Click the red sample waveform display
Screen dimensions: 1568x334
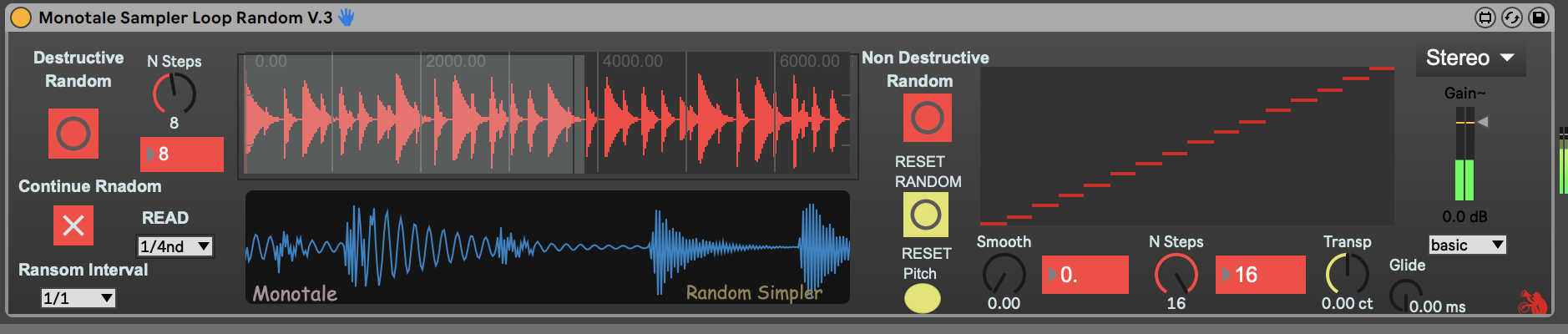(x=548, y=115)
